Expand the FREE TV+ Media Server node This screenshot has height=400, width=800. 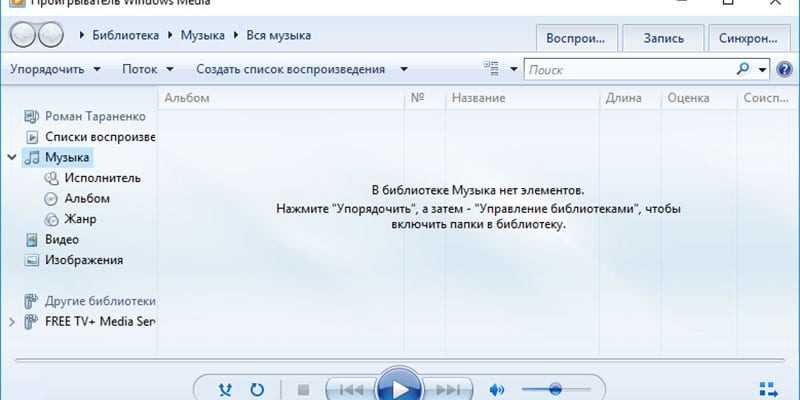(12, 321)
